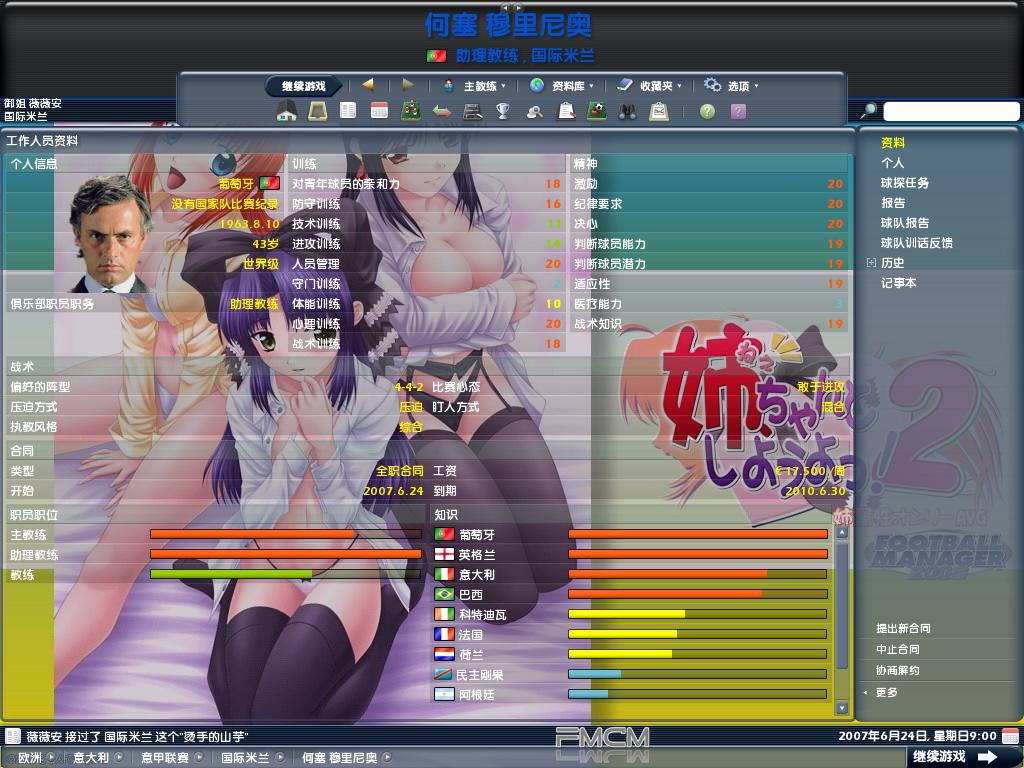
Task: Open the player search magnifier icon
Action: 535,112
